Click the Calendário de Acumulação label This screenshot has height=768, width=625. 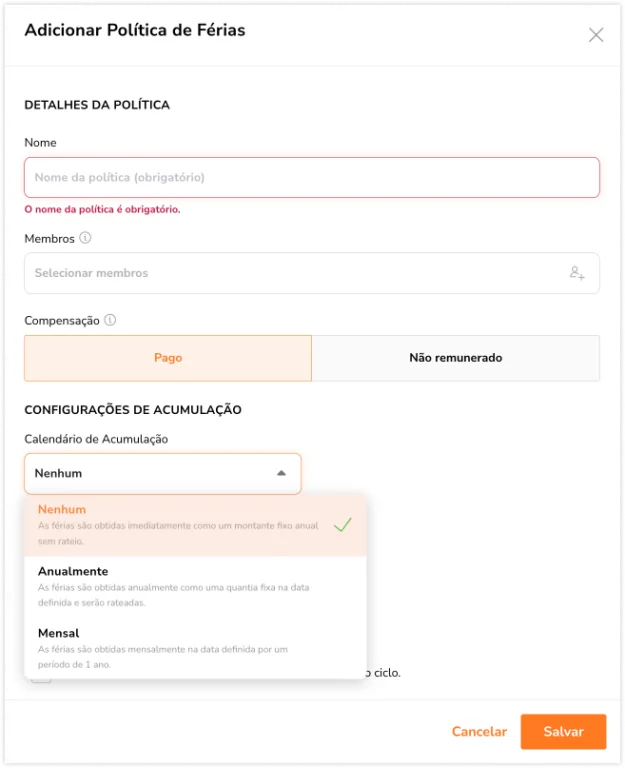pos(96,439)
